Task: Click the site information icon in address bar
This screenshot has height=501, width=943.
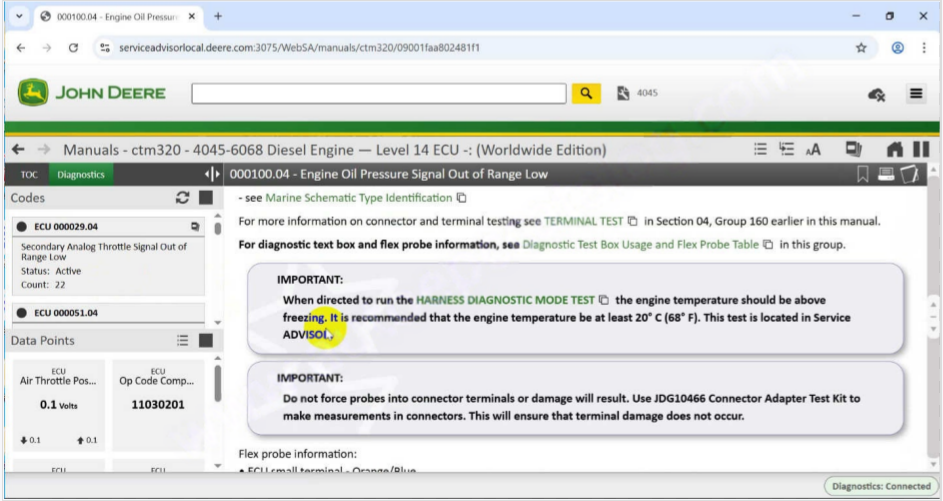Action: 105,48
